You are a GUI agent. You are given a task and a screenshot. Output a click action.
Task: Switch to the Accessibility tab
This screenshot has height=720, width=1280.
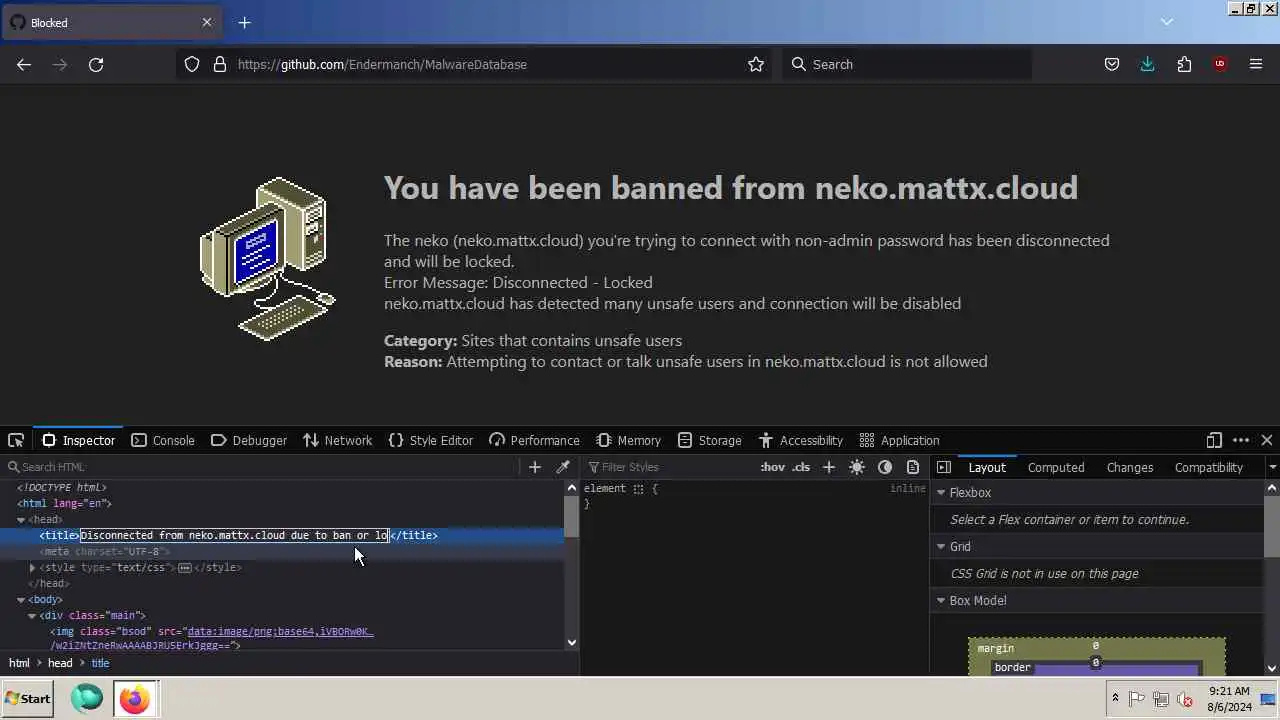pyautogui.click(x=800, y=440)
